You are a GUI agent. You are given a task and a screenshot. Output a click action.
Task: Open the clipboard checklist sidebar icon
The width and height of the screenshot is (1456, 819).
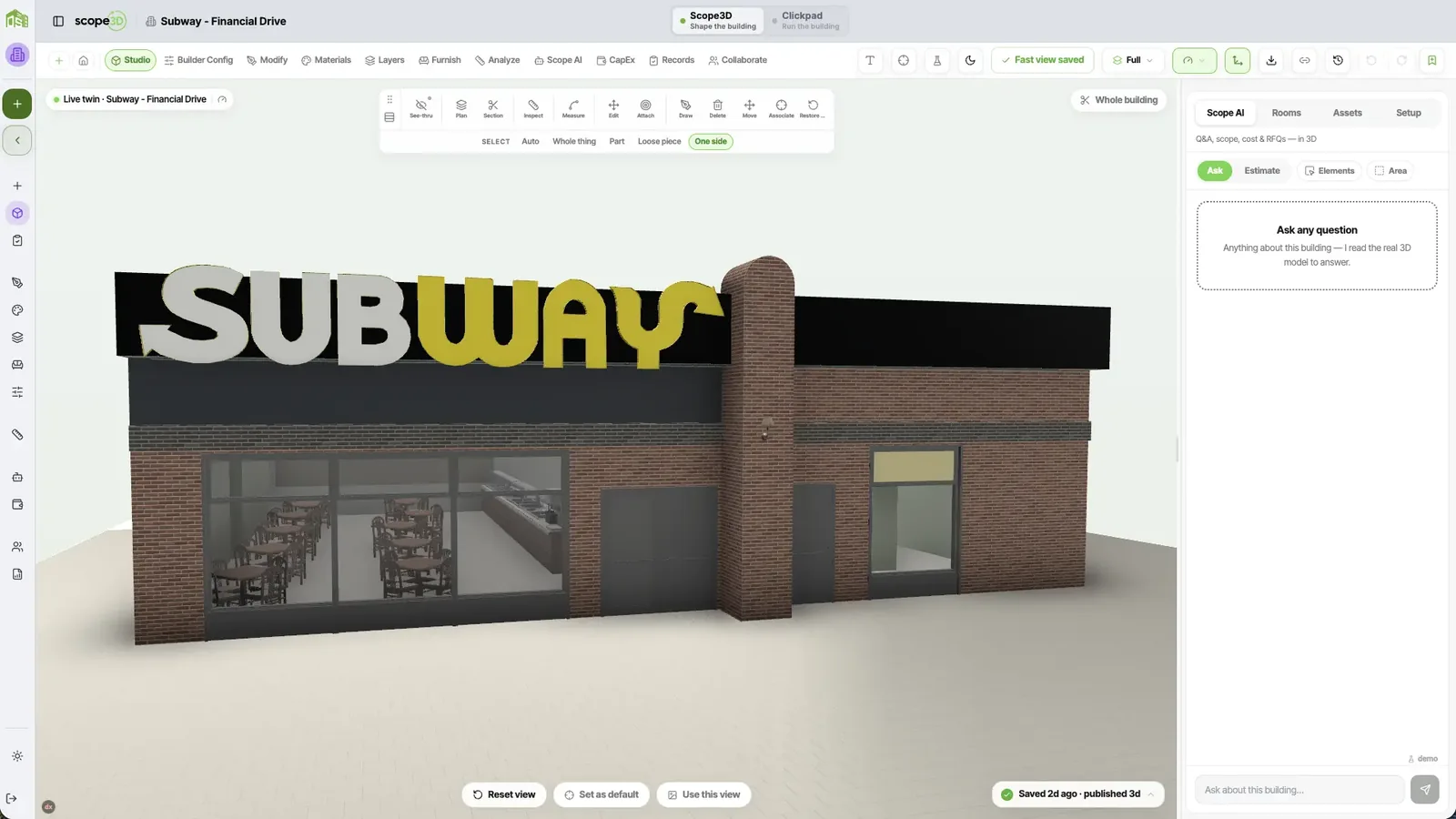(x=17, y=240)
